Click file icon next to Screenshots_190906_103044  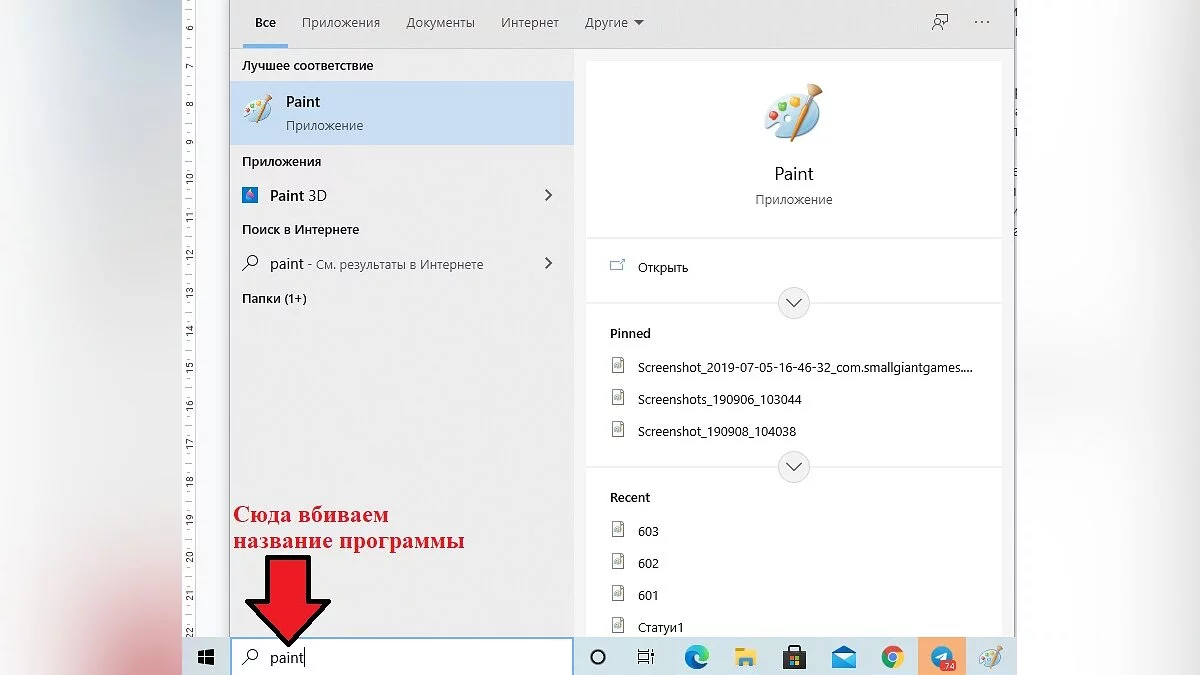(x=618, y=398)
